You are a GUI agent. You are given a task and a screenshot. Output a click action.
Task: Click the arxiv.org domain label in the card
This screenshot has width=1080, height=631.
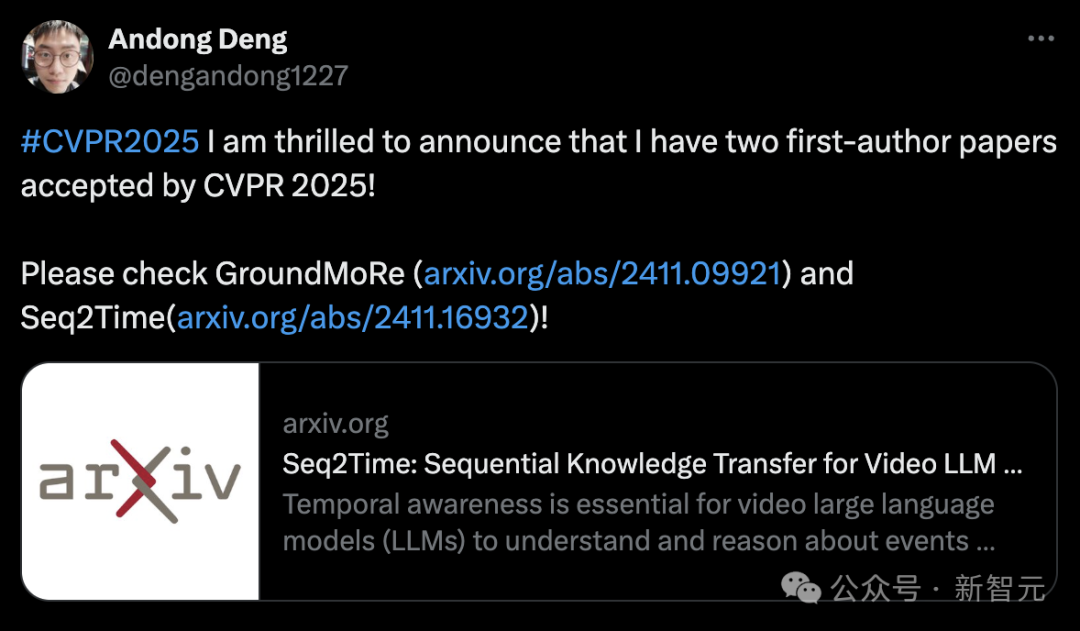point(335,424)
